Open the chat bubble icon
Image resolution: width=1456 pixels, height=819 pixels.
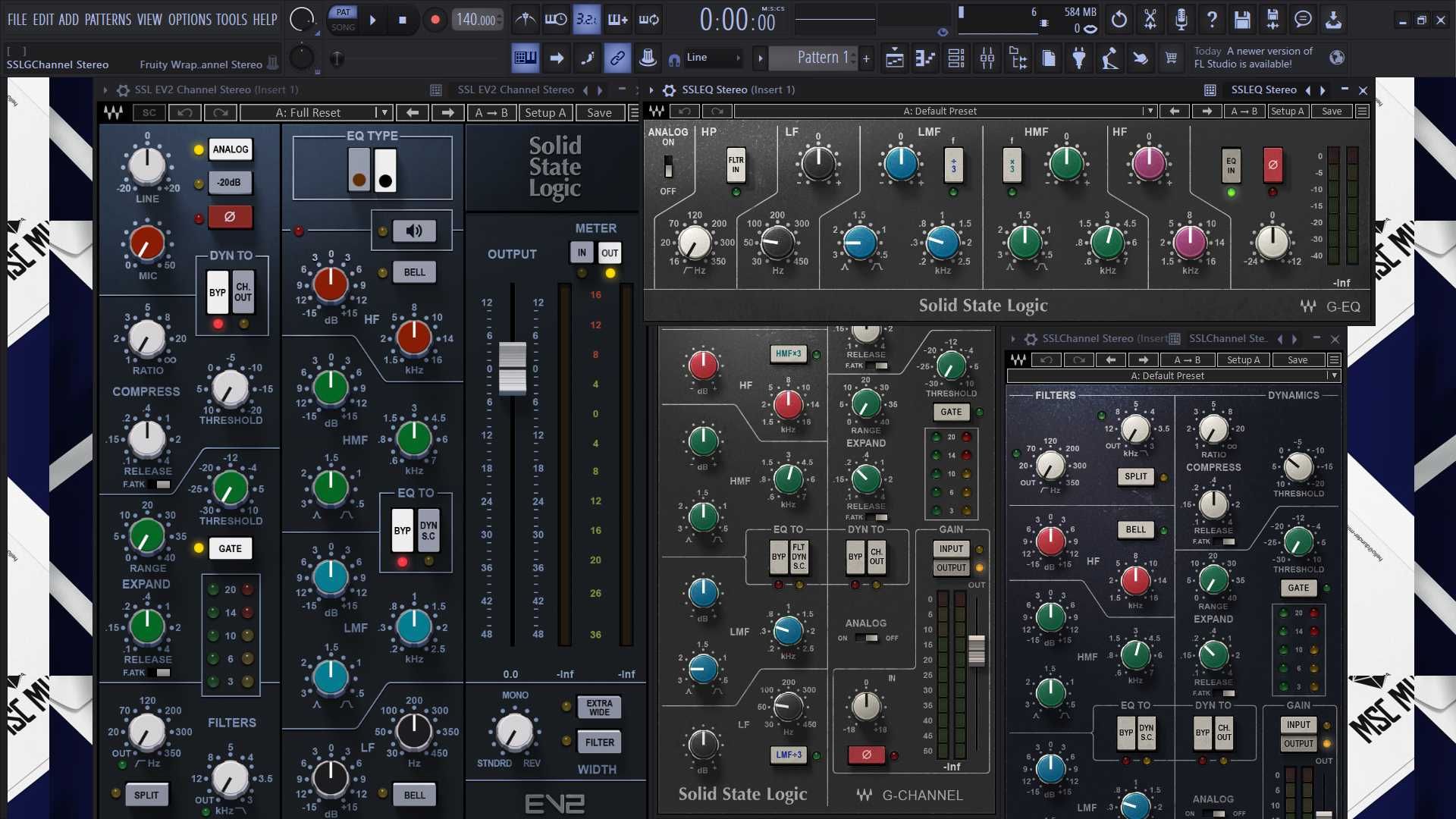[1304, 20]
